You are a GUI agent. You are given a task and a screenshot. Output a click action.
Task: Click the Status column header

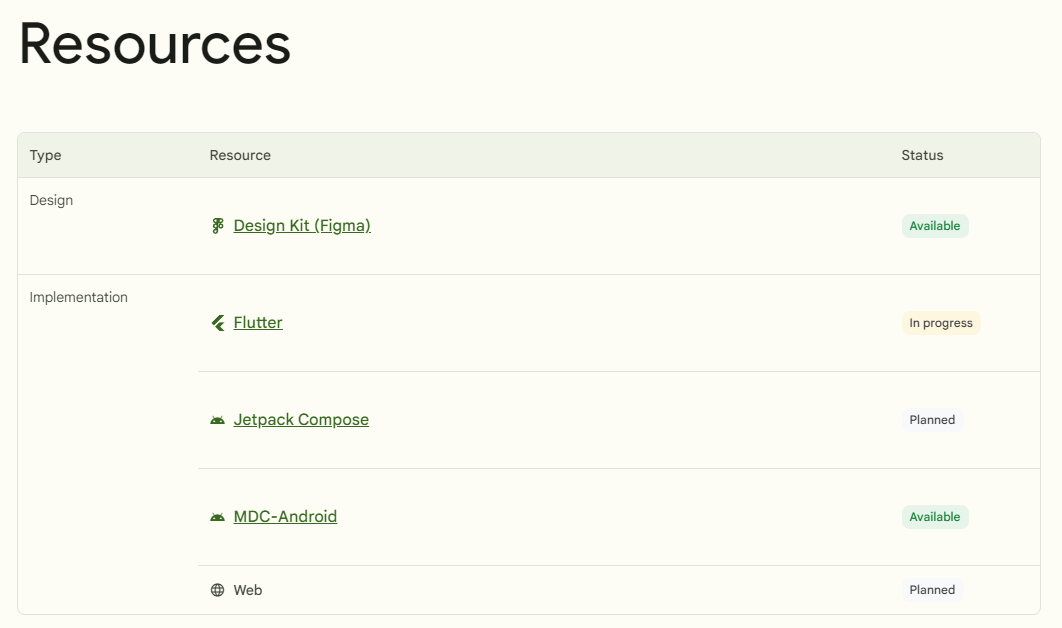point(922,155)
